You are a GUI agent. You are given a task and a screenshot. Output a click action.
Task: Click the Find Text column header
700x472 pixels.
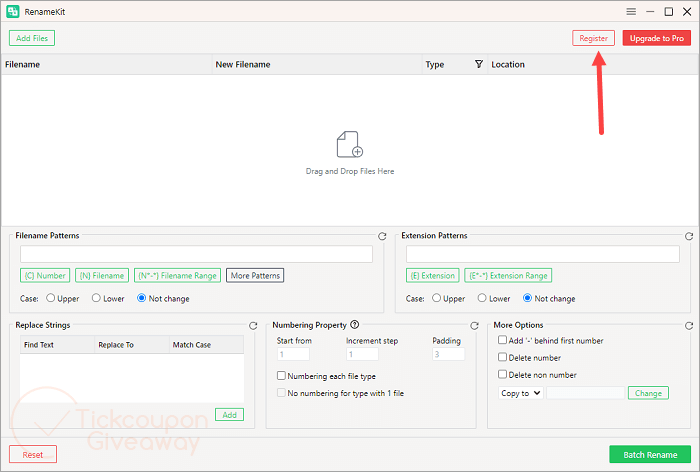point(57,345)
